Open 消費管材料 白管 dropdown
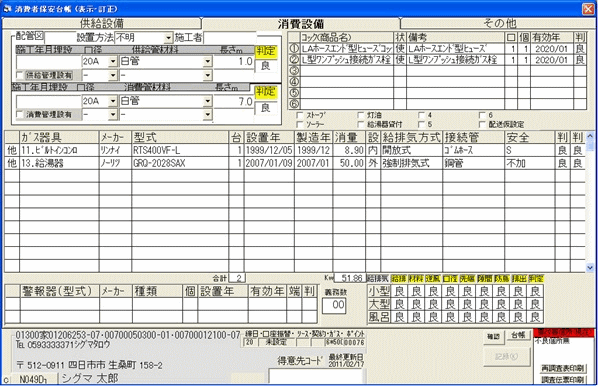The height and width of the screenshot is (386, 598). (207, 101)
